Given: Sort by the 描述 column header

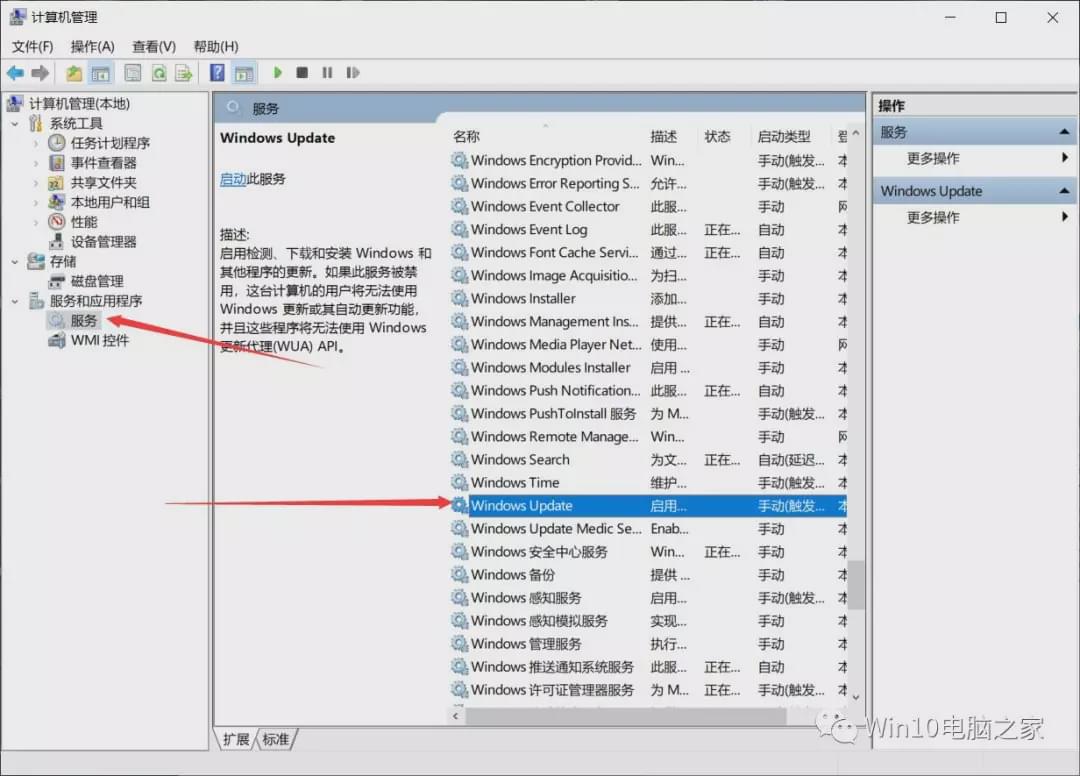Looking at the screenshot, I should (664, 136).
